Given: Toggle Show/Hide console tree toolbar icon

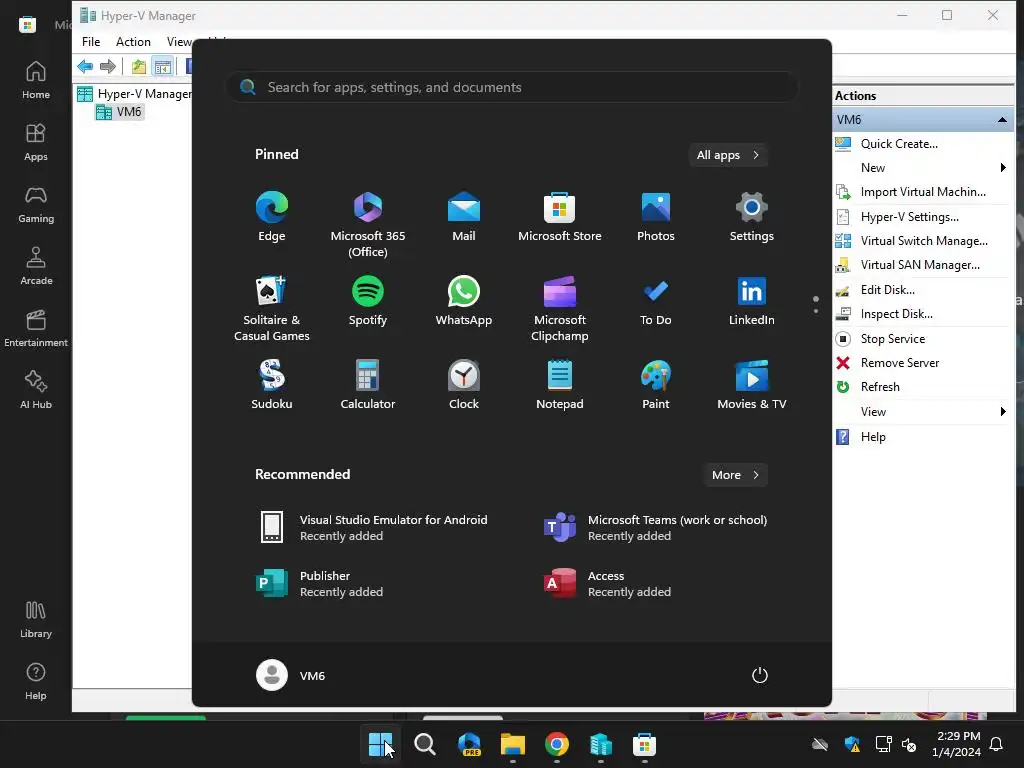Looking at the screenshot, I should pyautogui.click(x=162, y=66).
